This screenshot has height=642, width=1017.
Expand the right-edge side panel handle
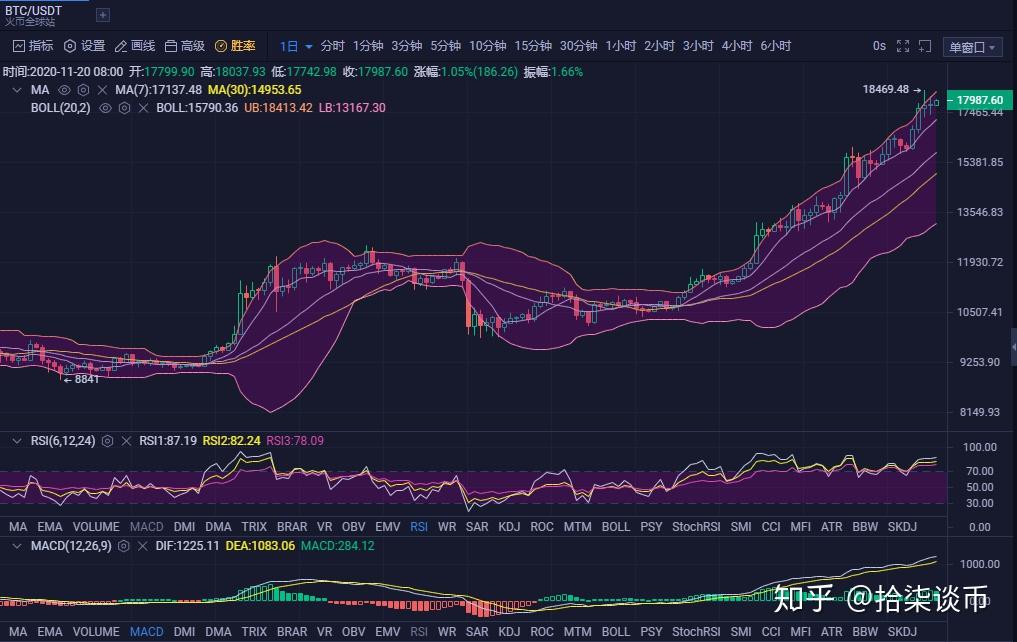(x=1014, y=348)
